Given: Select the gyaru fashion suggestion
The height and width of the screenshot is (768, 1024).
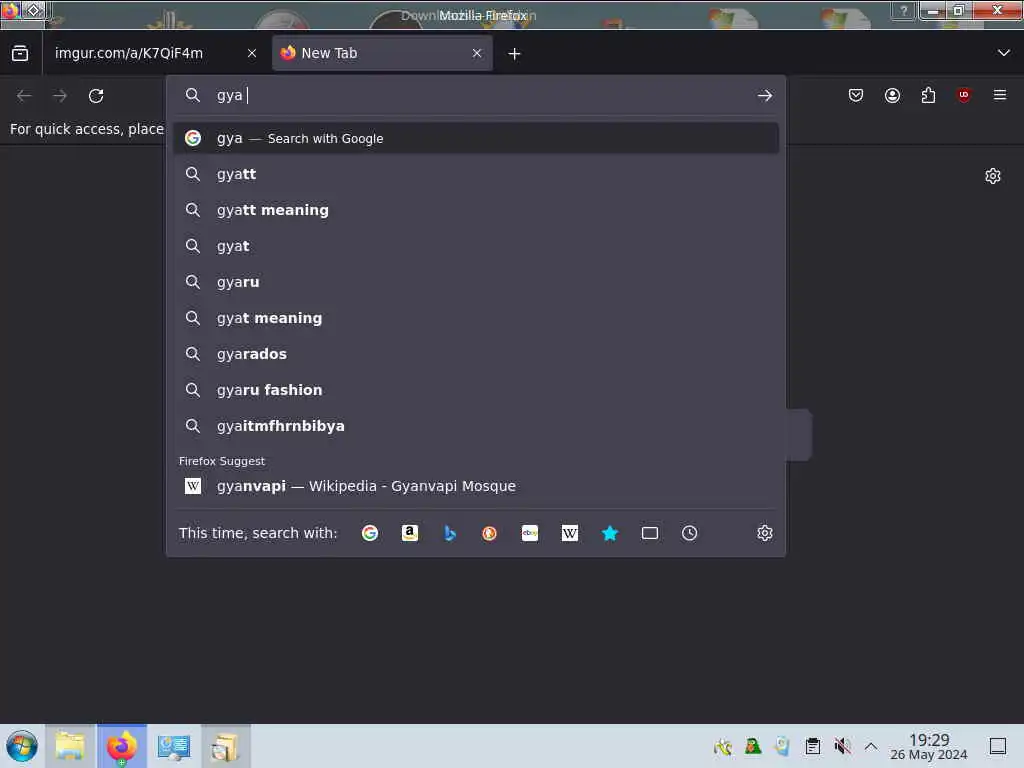Looking at the screenshot, I should tap(476, 390).
